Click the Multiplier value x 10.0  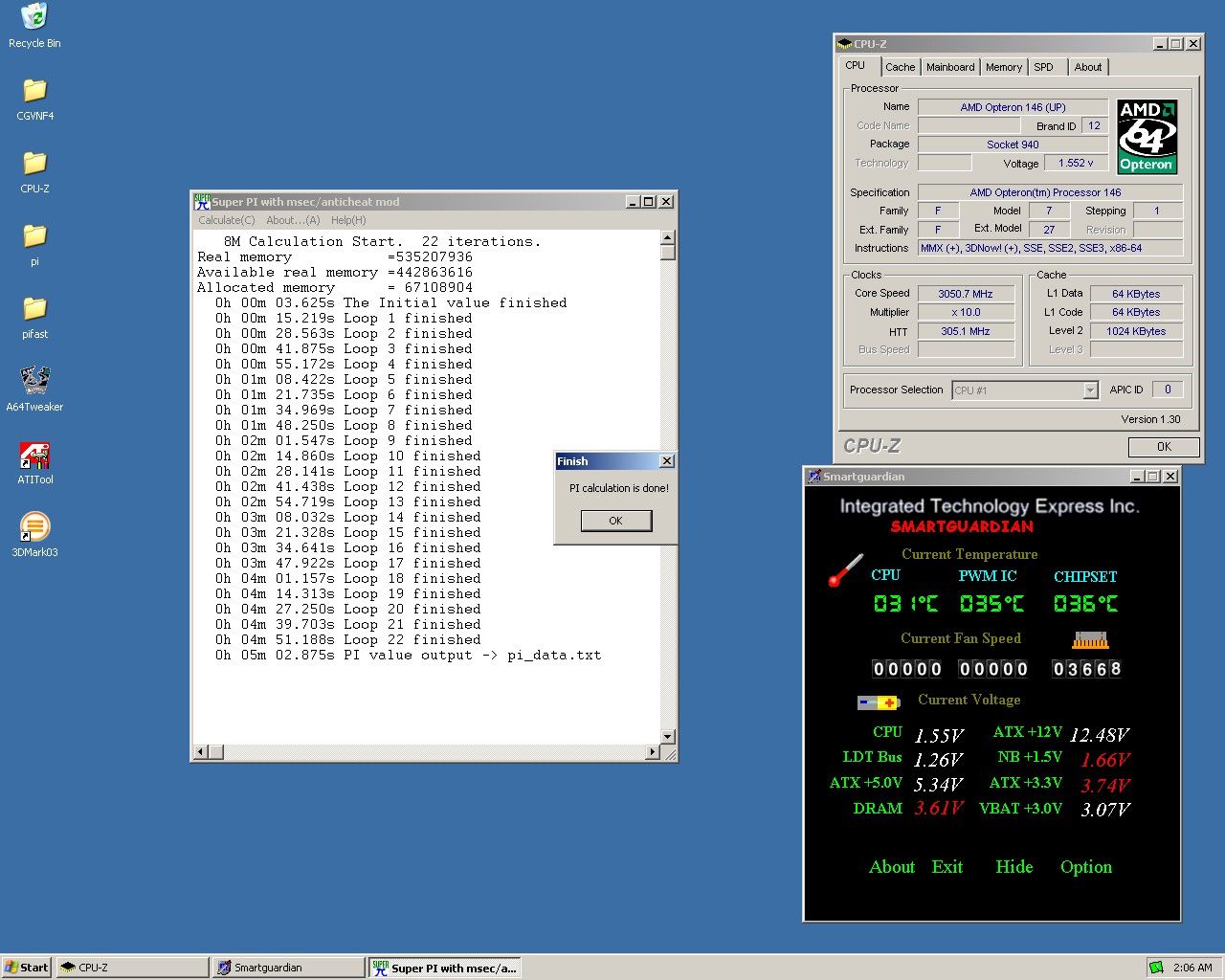[965, 312]
